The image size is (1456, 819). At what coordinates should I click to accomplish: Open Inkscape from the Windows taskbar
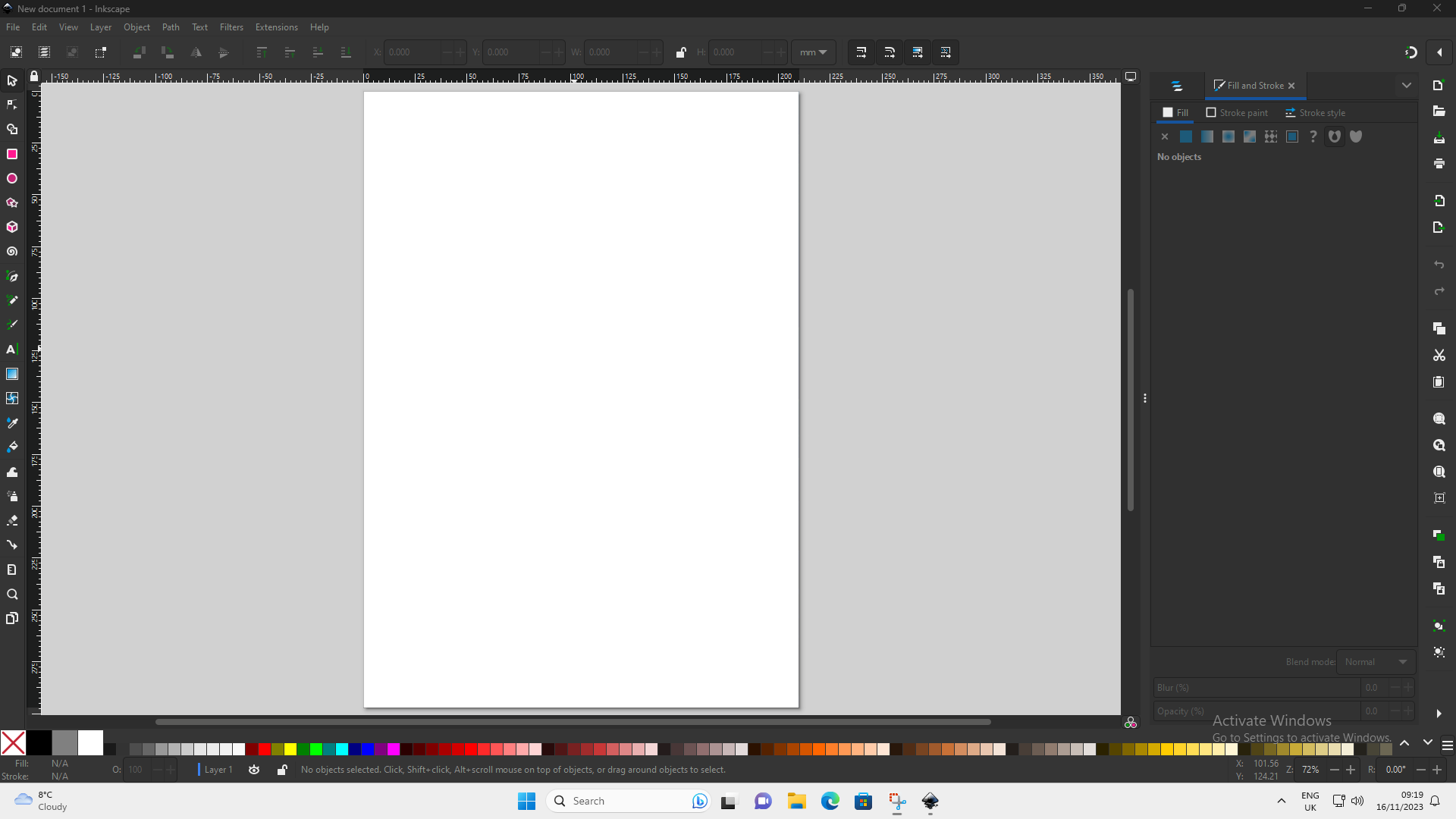click(930, 801)
